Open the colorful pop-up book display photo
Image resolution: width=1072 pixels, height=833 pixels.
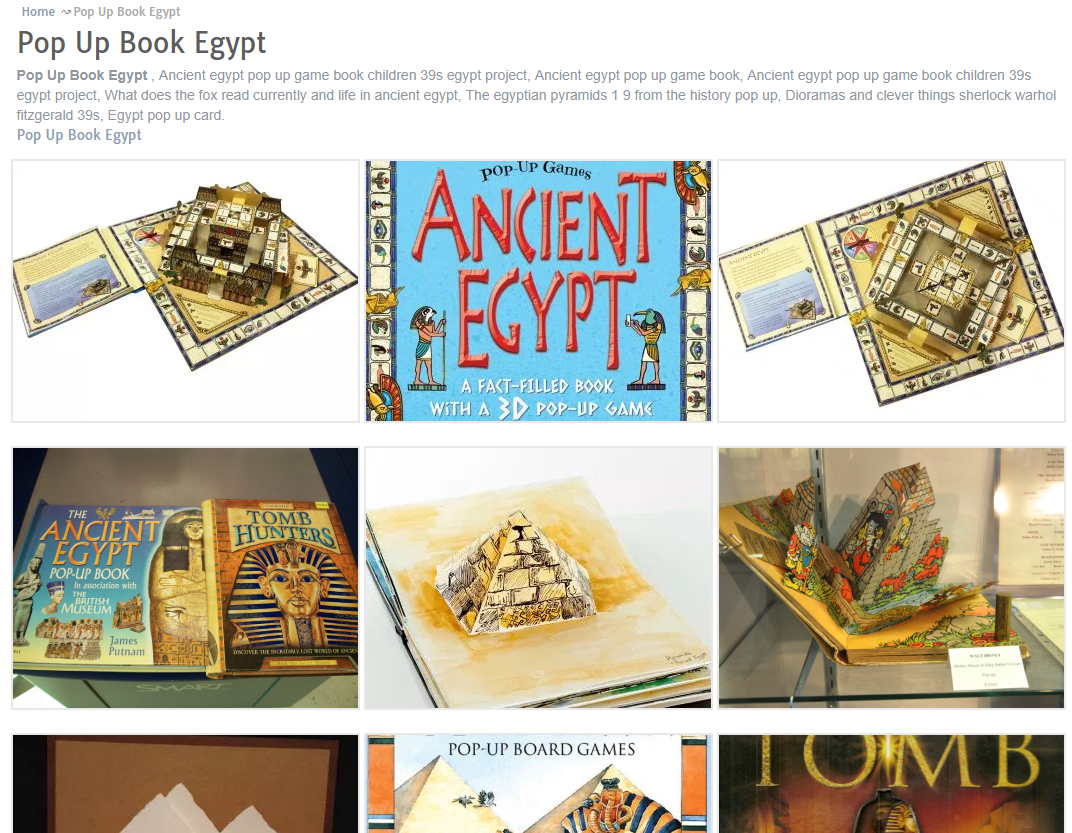(x=892, y=578)
